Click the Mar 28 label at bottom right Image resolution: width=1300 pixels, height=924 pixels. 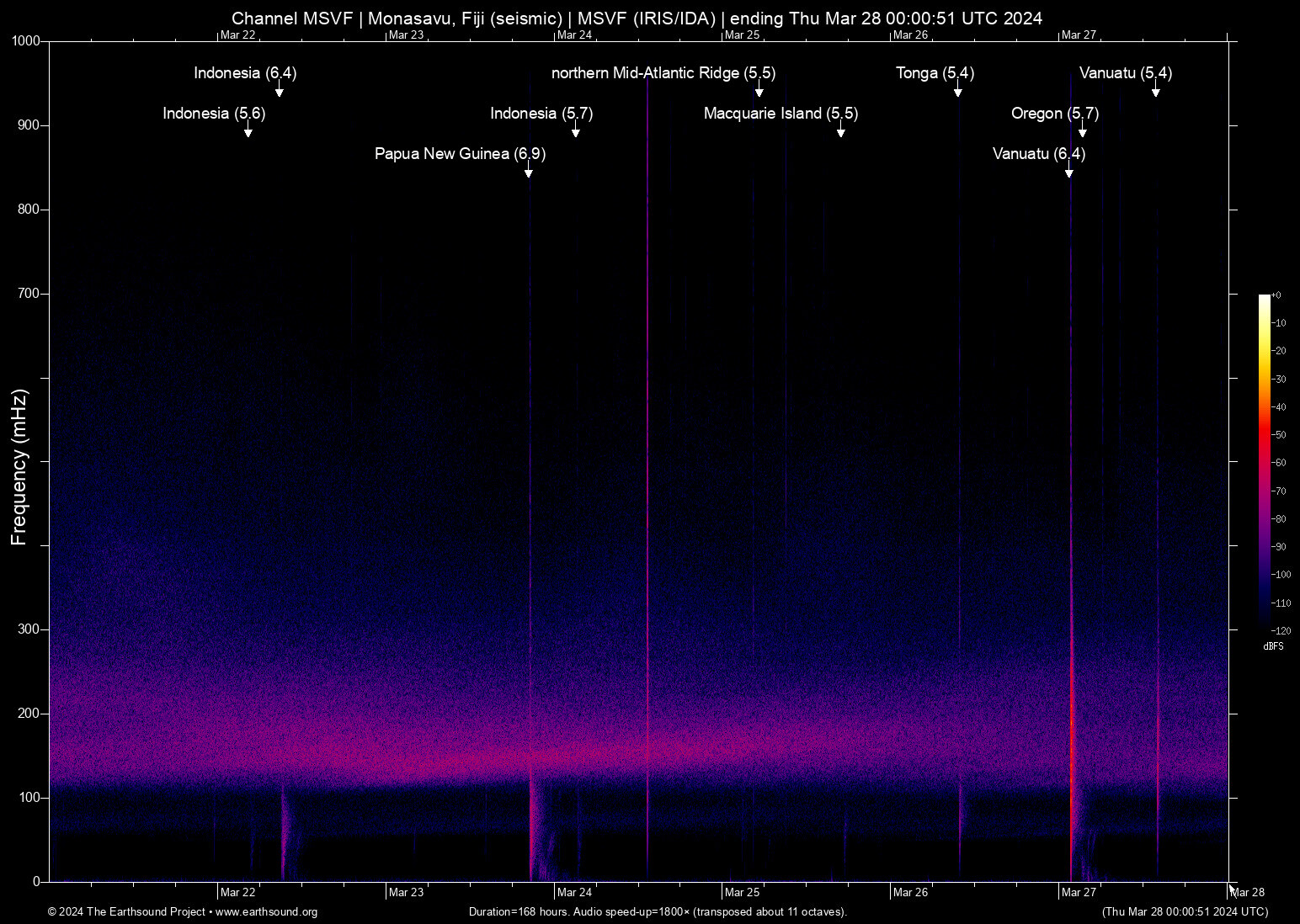(1247, 893)
